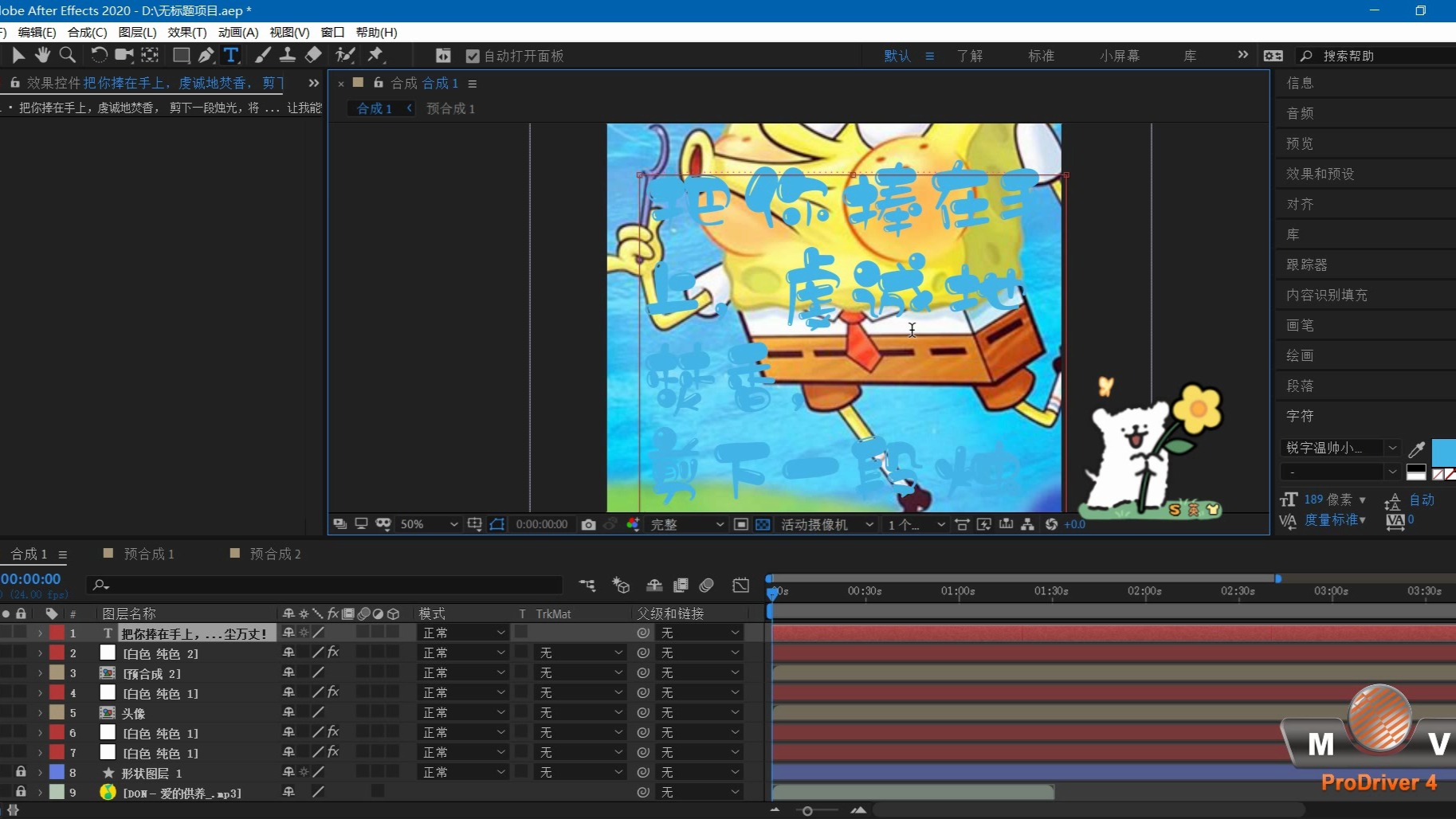Toggle fx switch on layer 6
Screen dimensions: 1456x819
[333, 732]
